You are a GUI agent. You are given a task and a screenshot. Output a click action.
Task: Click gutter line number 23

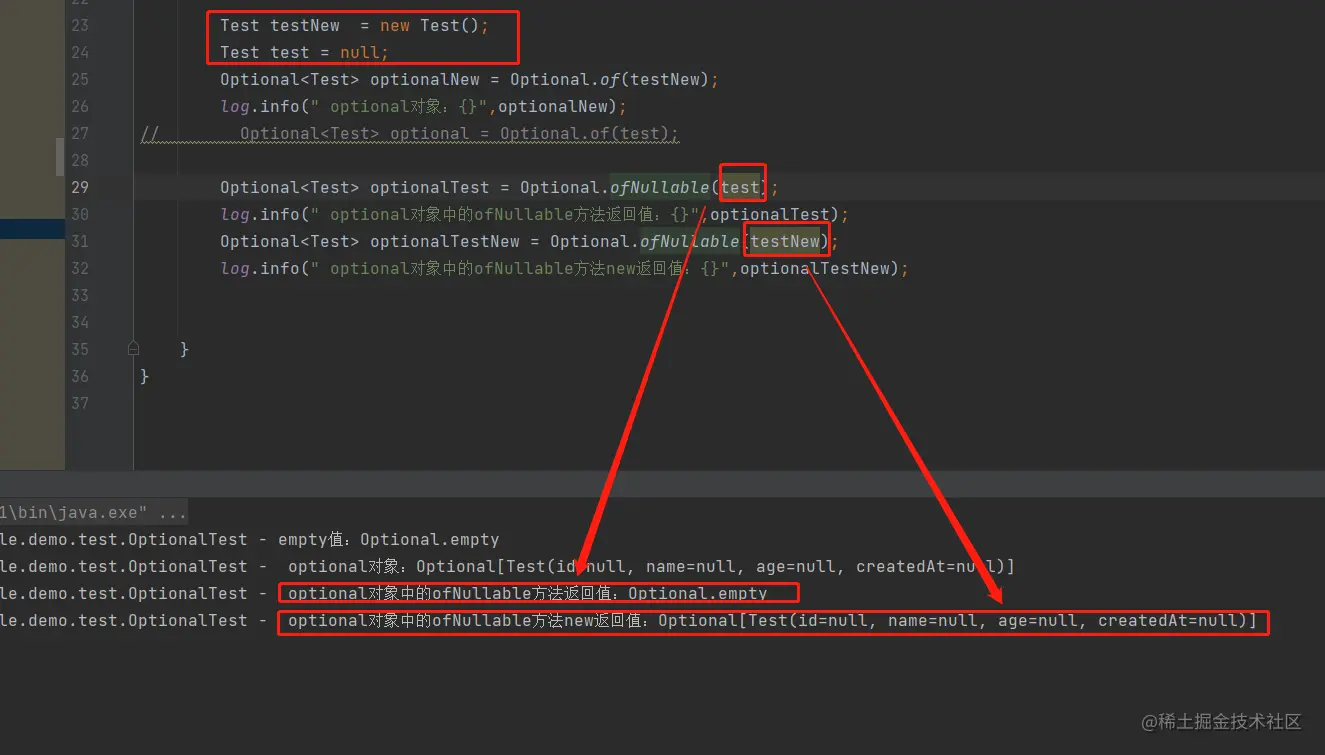[80, 25]
